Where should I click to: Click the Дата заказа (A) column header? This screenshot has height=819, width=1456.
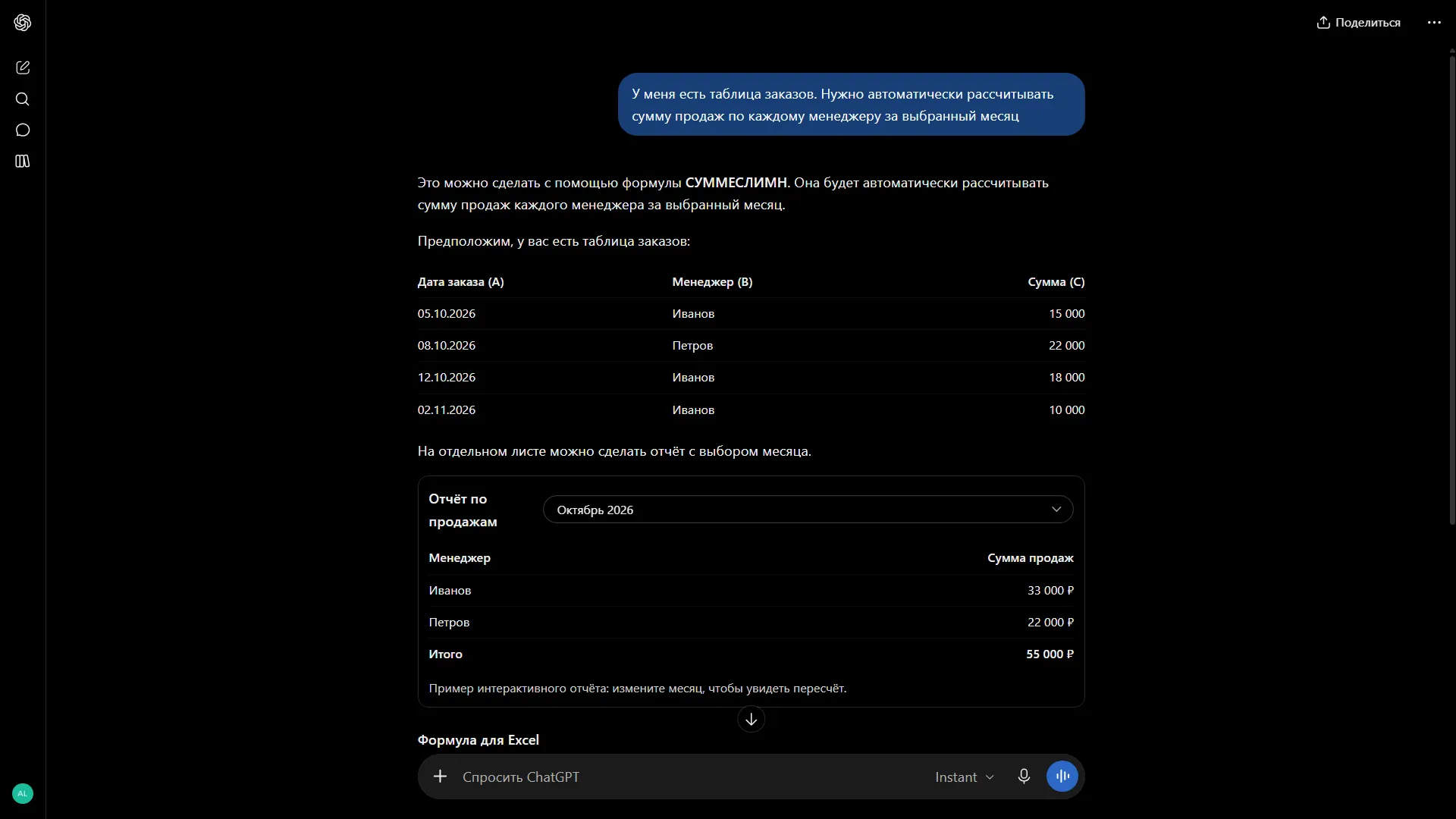pyautogui.click(x=460, y=282)
